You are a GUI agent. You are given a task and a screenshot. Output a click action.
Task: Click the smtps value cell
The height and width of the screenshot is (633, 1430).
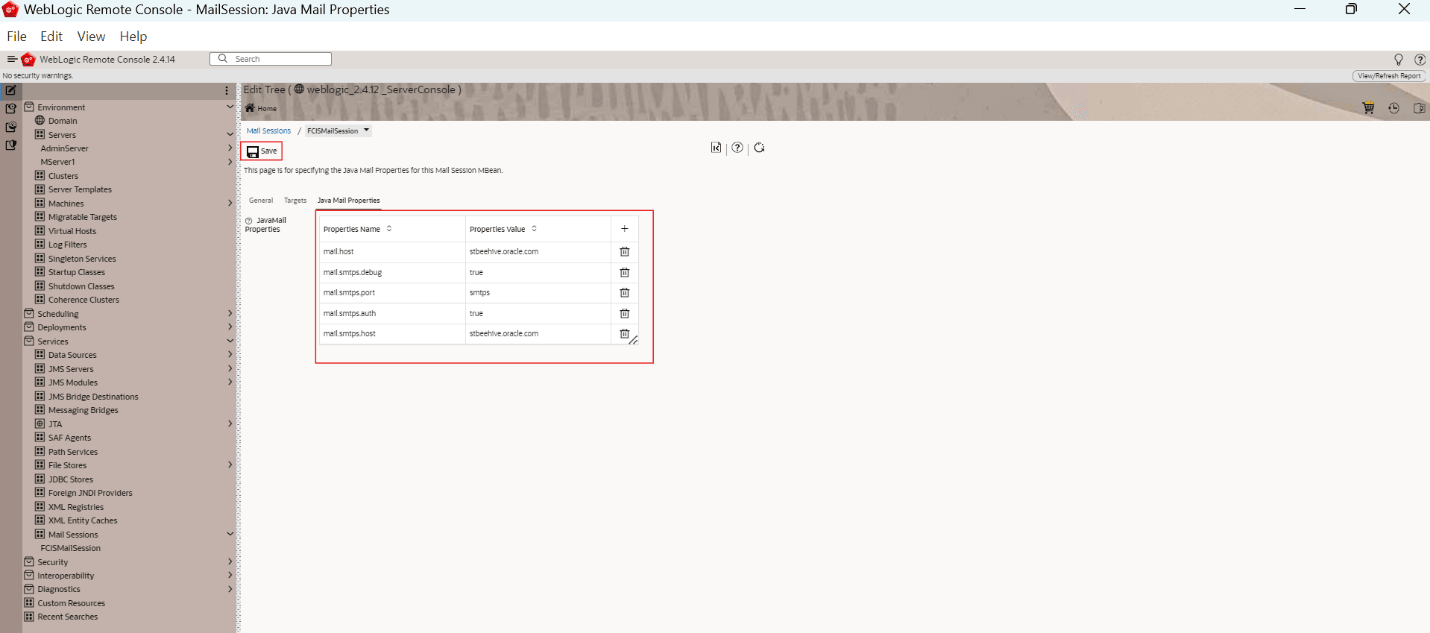(x=538, y=293)
